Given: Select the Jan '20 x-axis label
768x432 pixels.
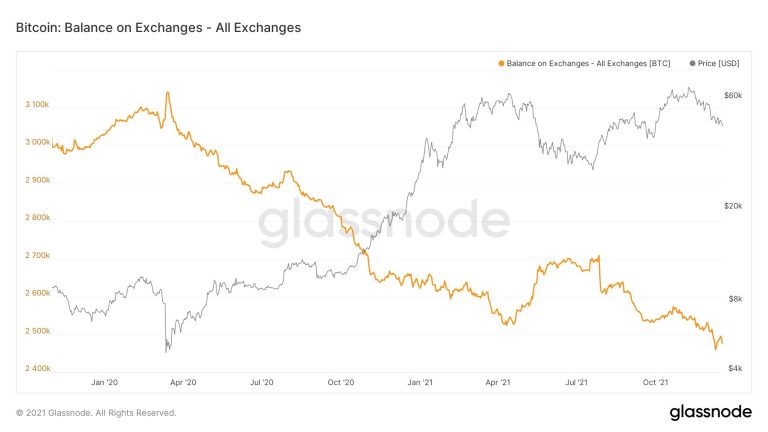Looking at the screenshot, I should coord(105,382).
